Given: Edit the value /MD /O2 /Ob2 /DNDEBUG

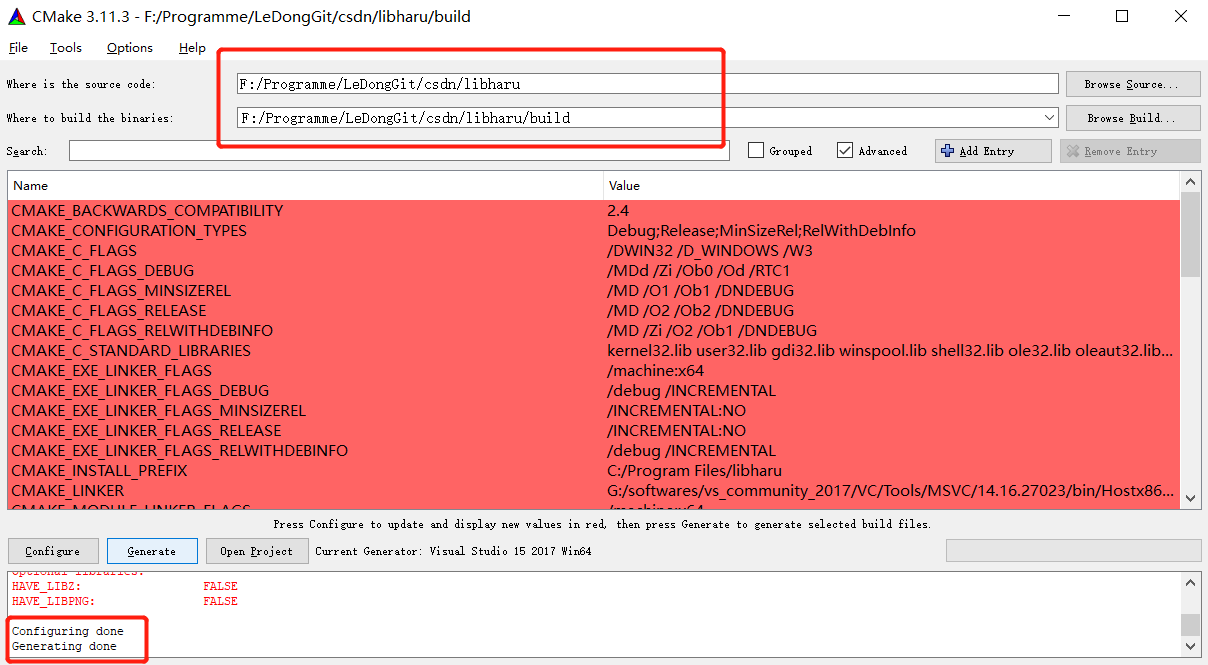Looking at the screenshot, I should coord(700,311).
